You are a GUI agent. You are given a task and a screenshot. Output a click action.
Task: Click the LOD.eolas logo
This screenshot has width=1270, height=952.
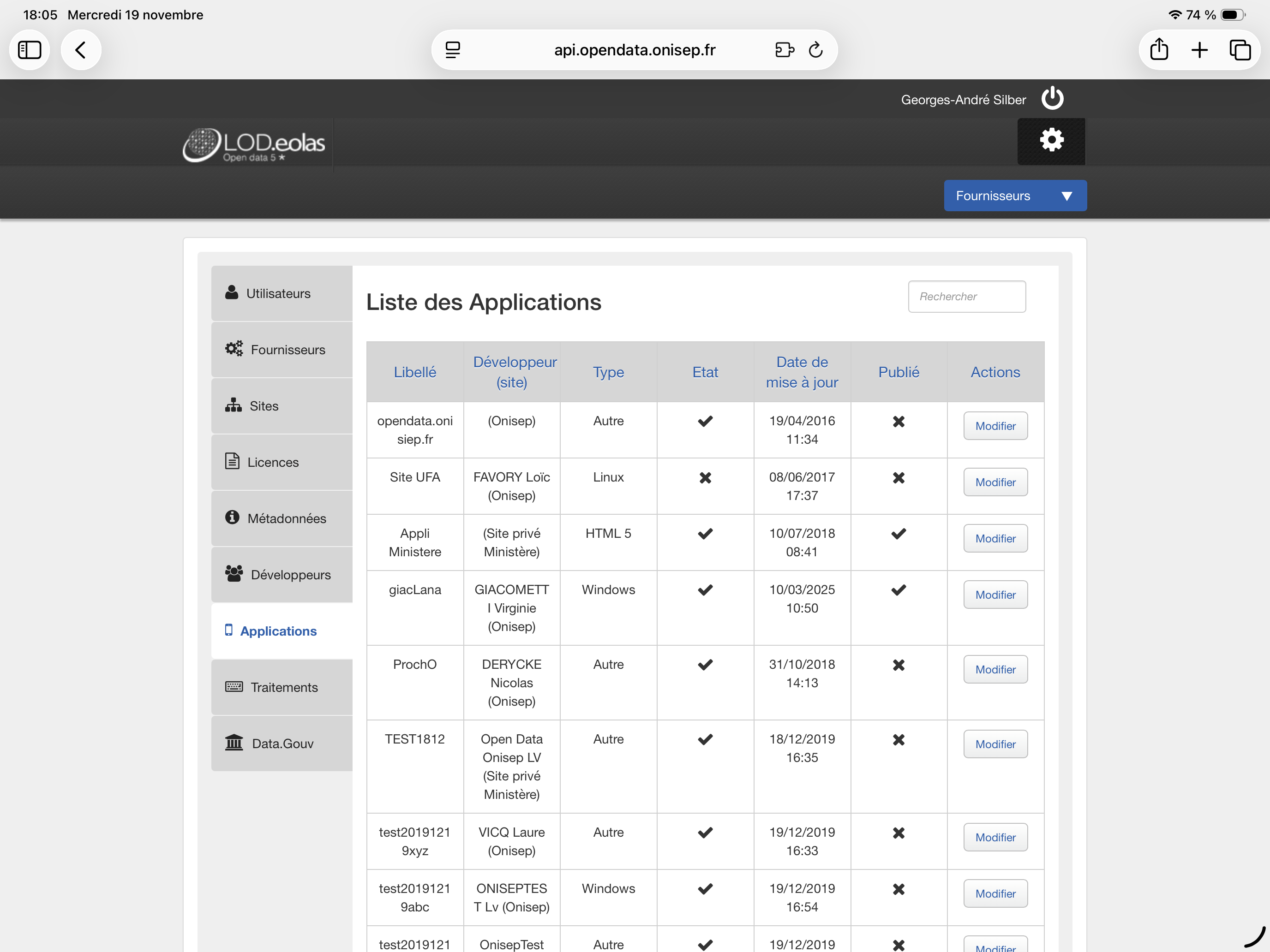pyautogui.click(x=254, y=145)
